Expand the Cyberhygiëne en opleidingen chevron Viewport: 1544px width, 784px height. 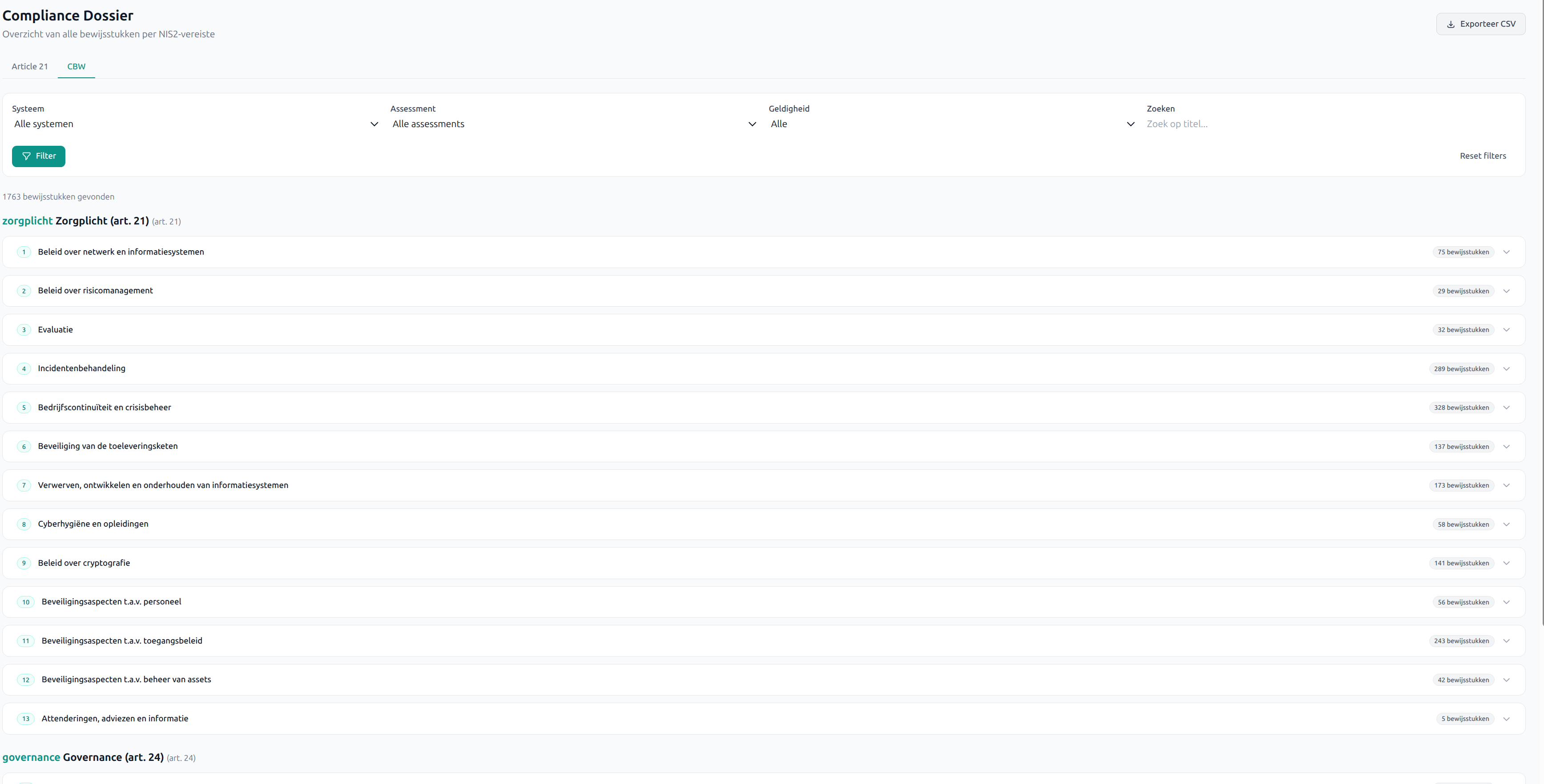click(x=1506, y=524)
